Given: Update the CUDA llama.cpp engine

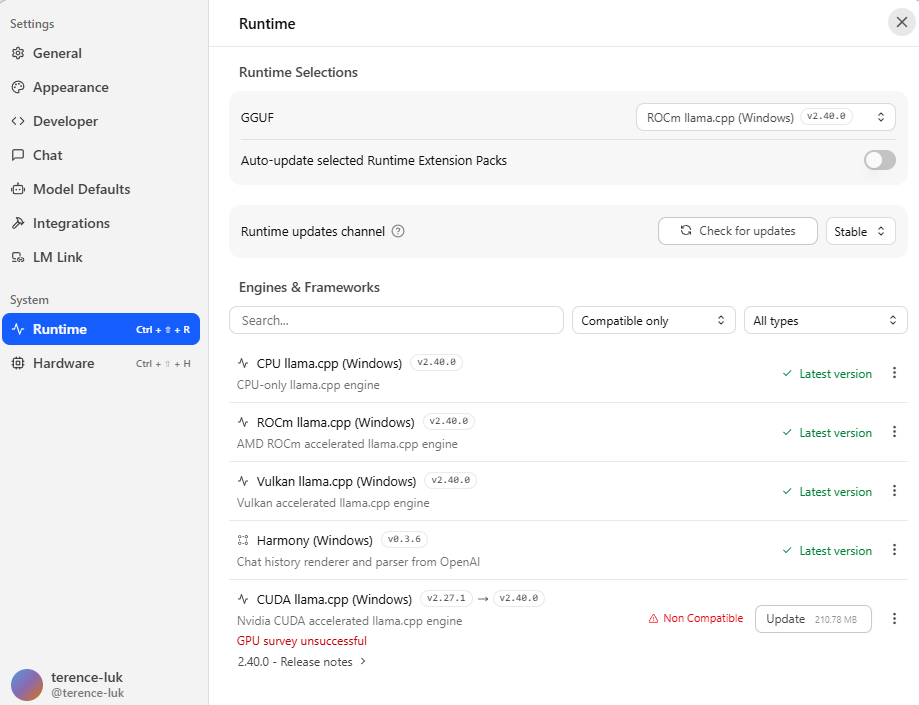Looking at the screenshot, I should 813,619.
